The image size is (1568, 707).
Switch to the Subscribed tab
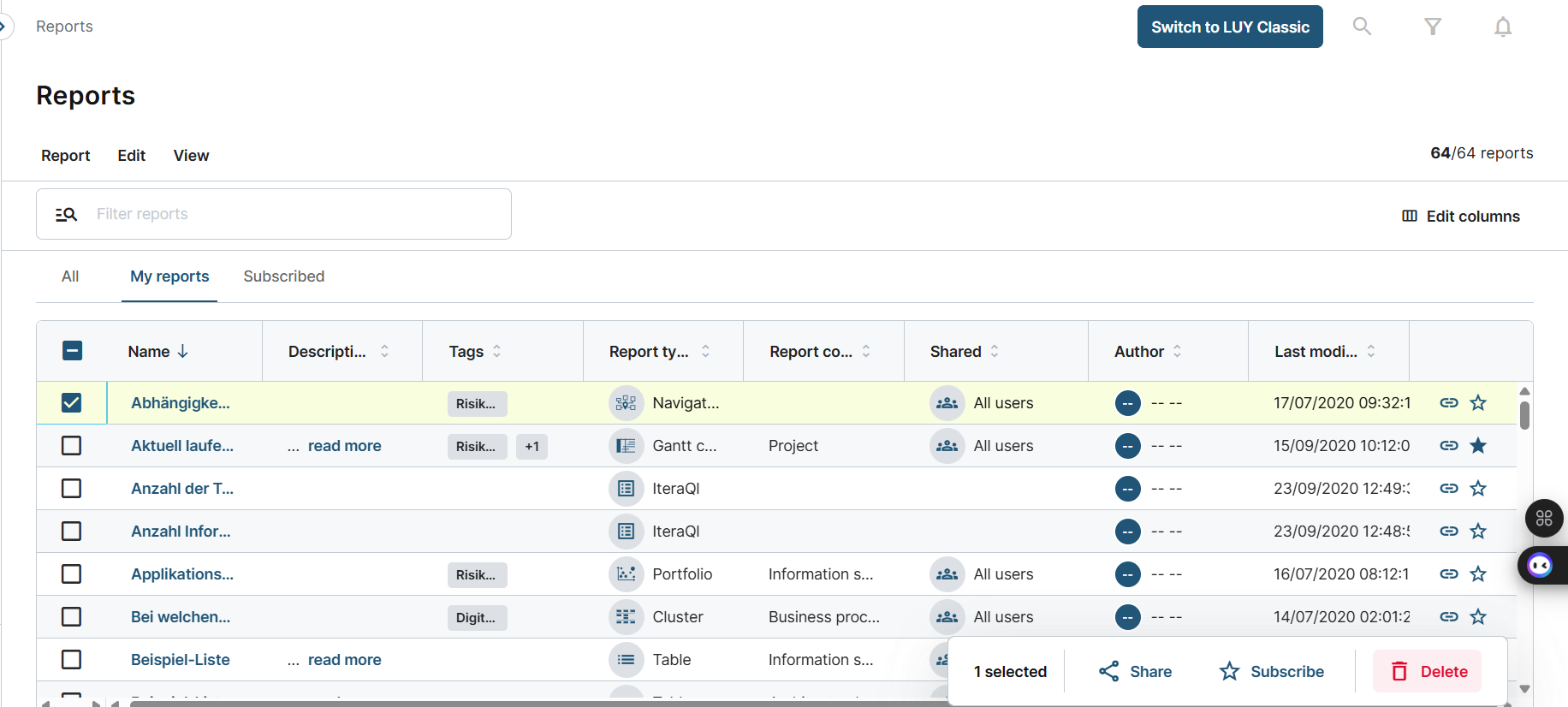pos(283,276)
